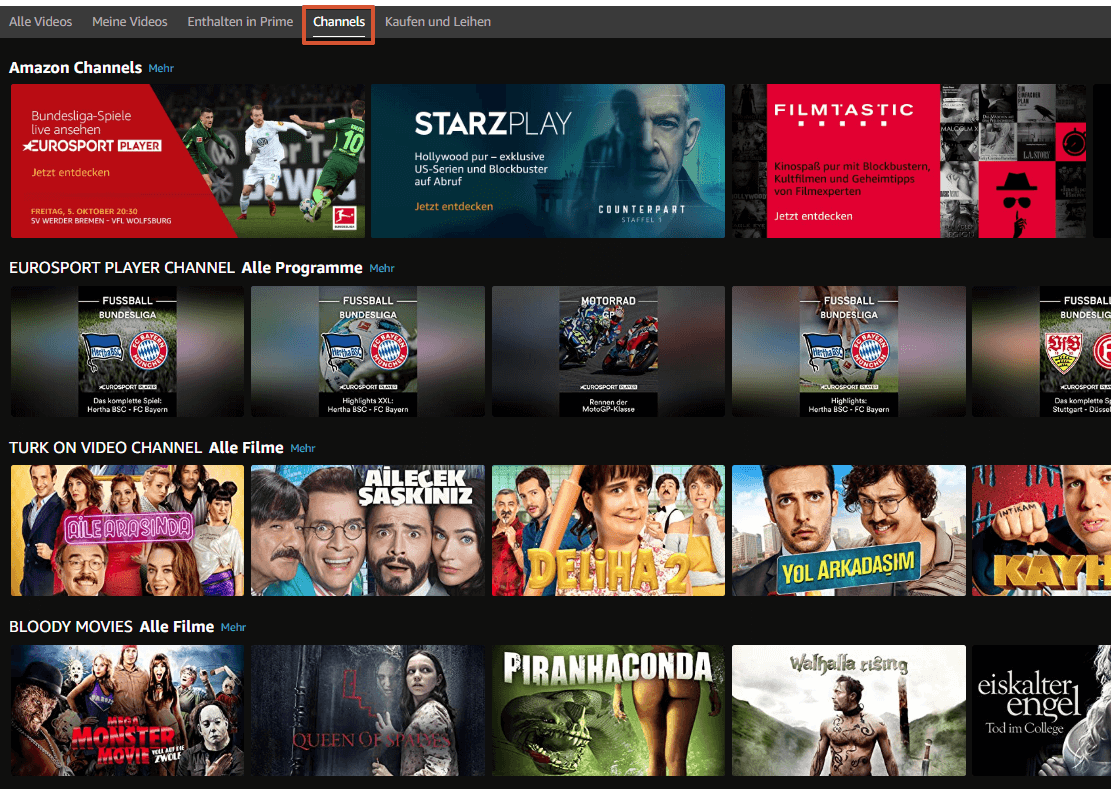
Task: Open the Eurosport Bundesliga banner image
Action: (x=188, y=161)
